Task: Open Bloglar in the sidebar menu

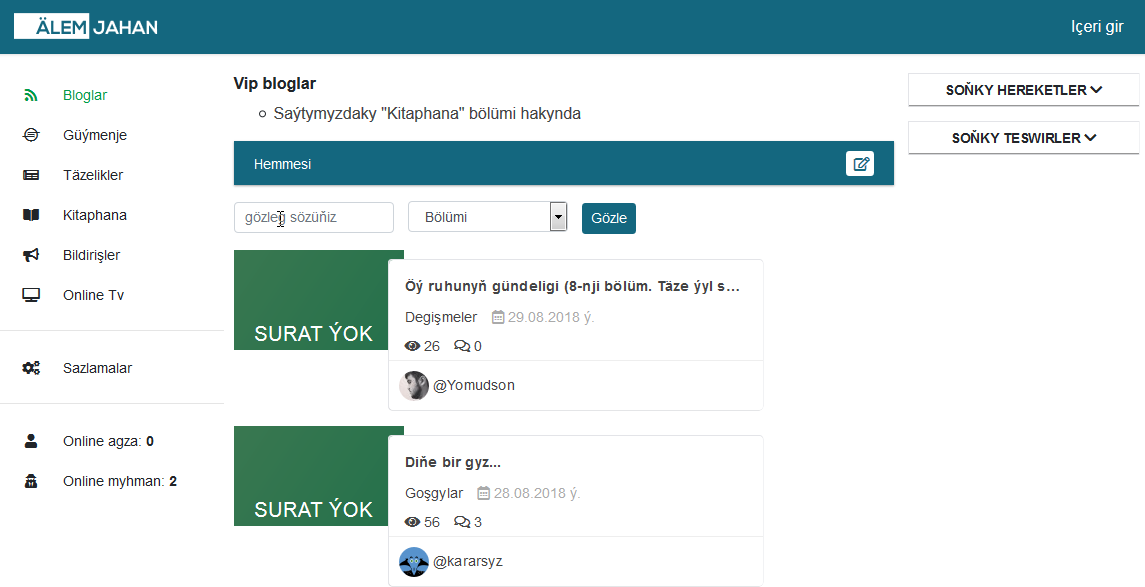Action: point(85,95)
